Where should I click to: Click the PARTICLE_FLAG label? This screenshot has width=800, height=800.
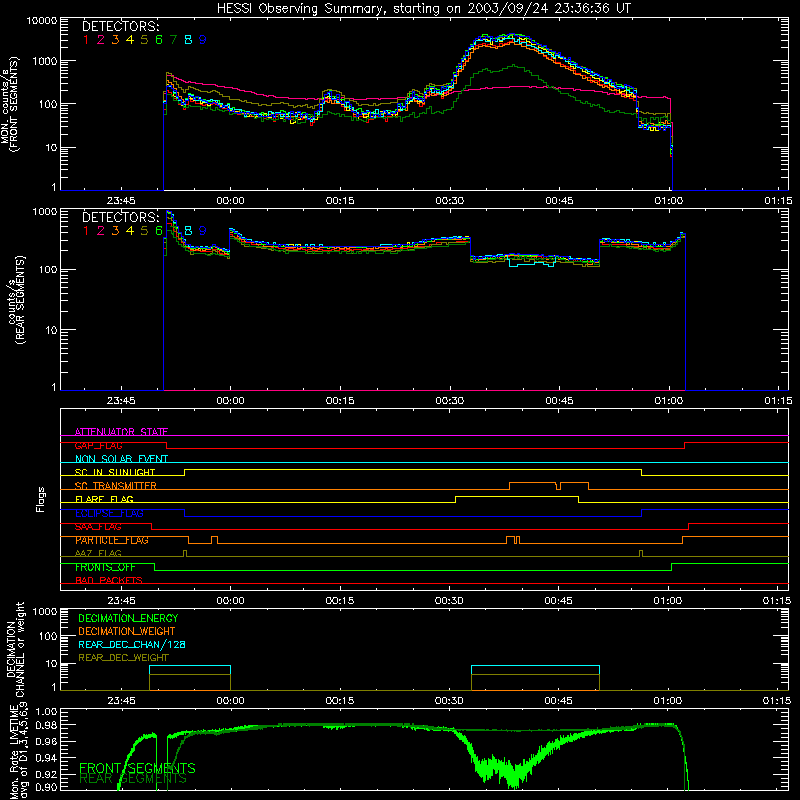[x=112, y=540]
